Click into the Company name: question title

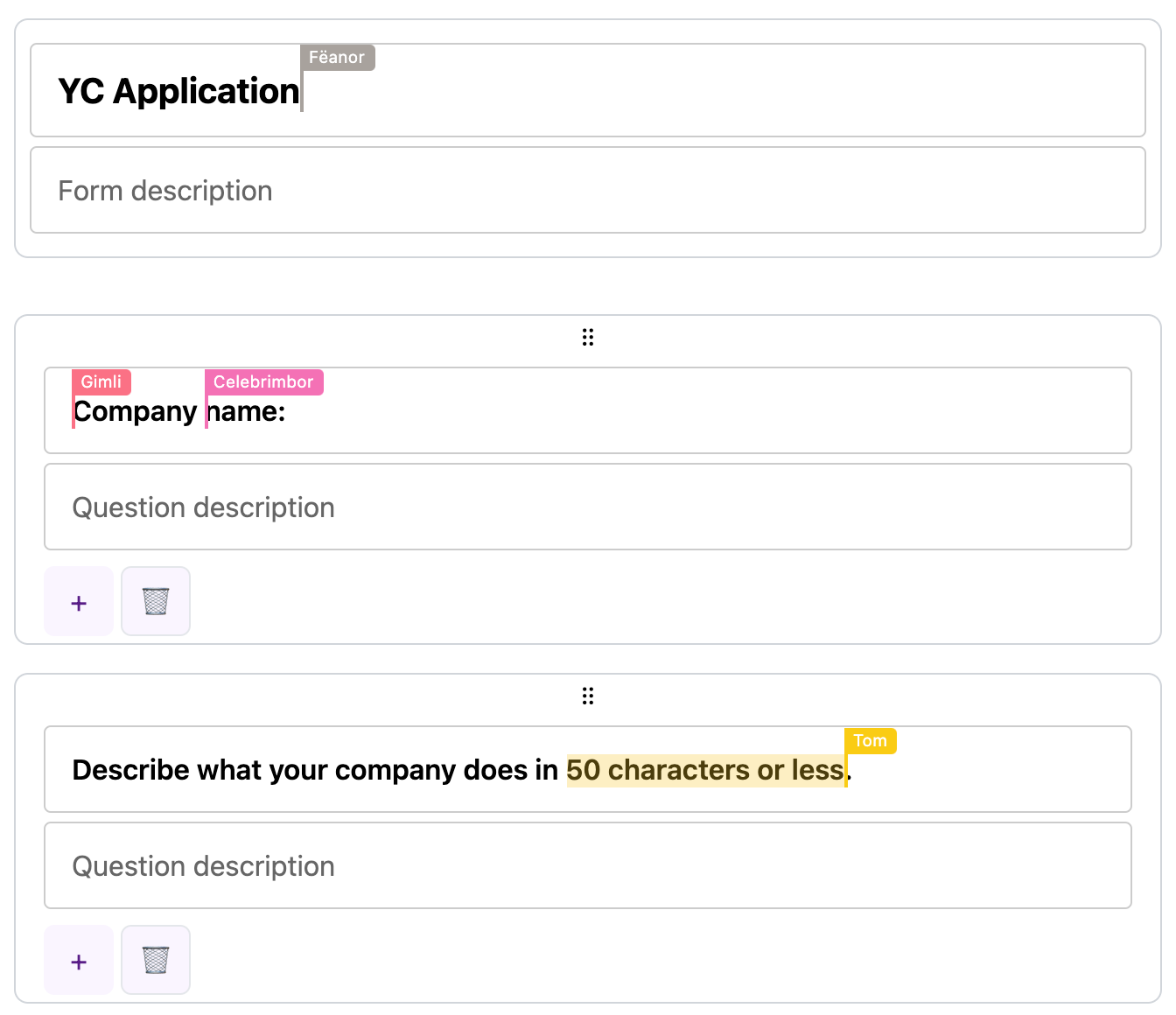[x=588, y=410]
